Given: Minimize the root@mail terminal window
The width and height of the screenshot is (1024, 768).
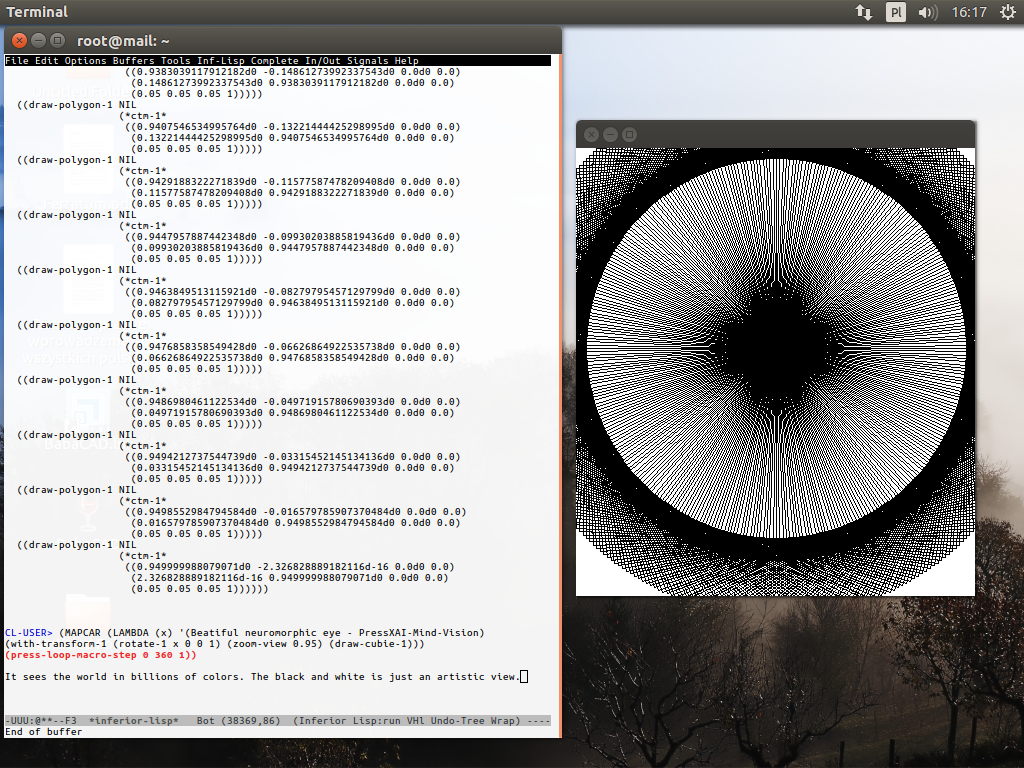Looking at the screenshot, I should (x=39, y=40).
